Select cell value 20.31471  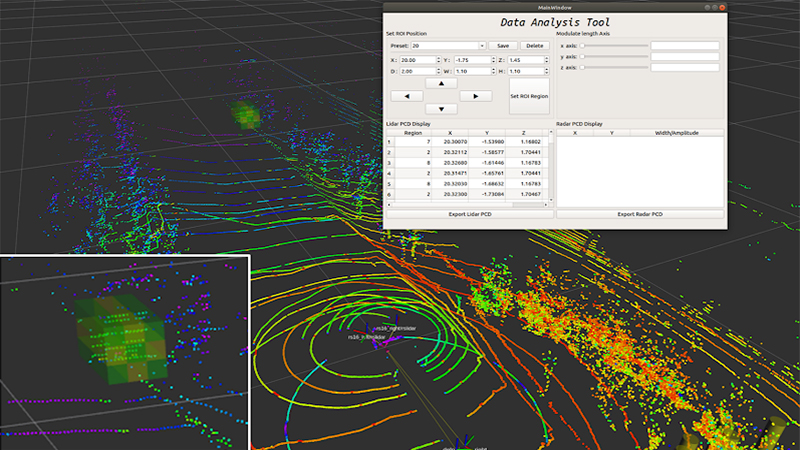pyautogui.click(x=449, y=173)
